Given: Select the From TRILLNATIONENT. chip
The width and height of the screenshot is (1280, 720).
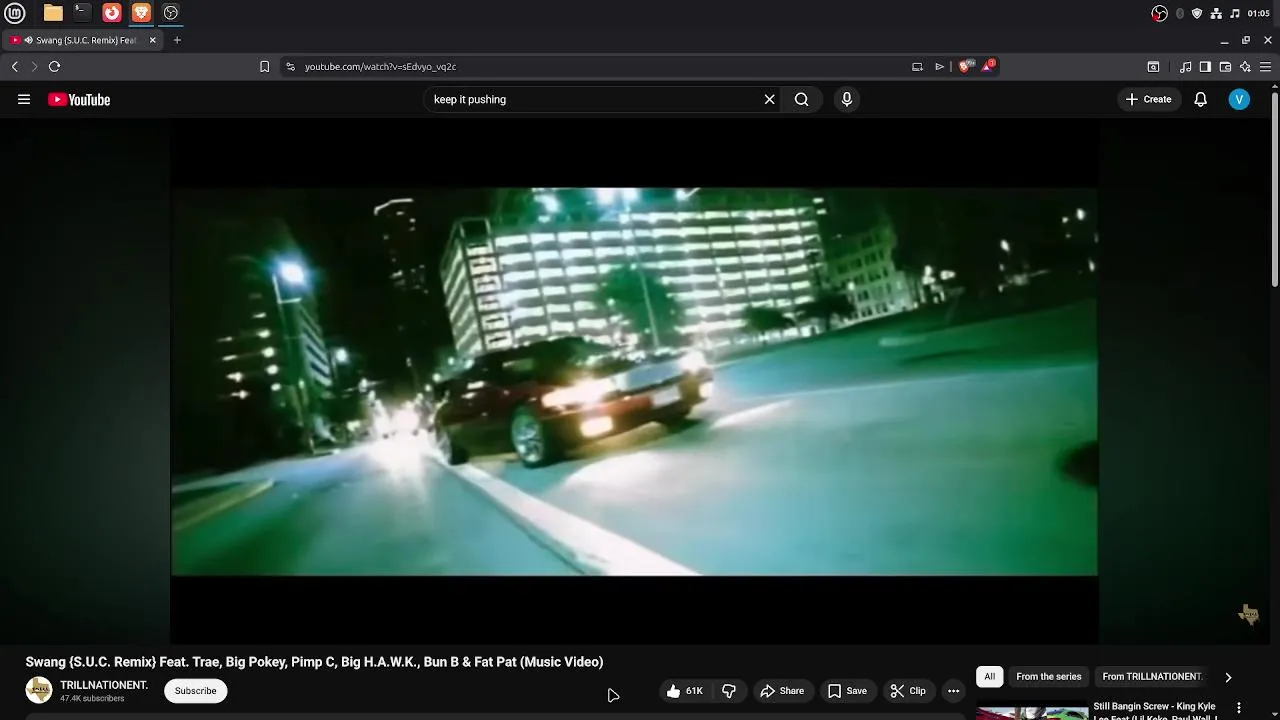Looking at the screenshot, I should tap(1152, 677).
